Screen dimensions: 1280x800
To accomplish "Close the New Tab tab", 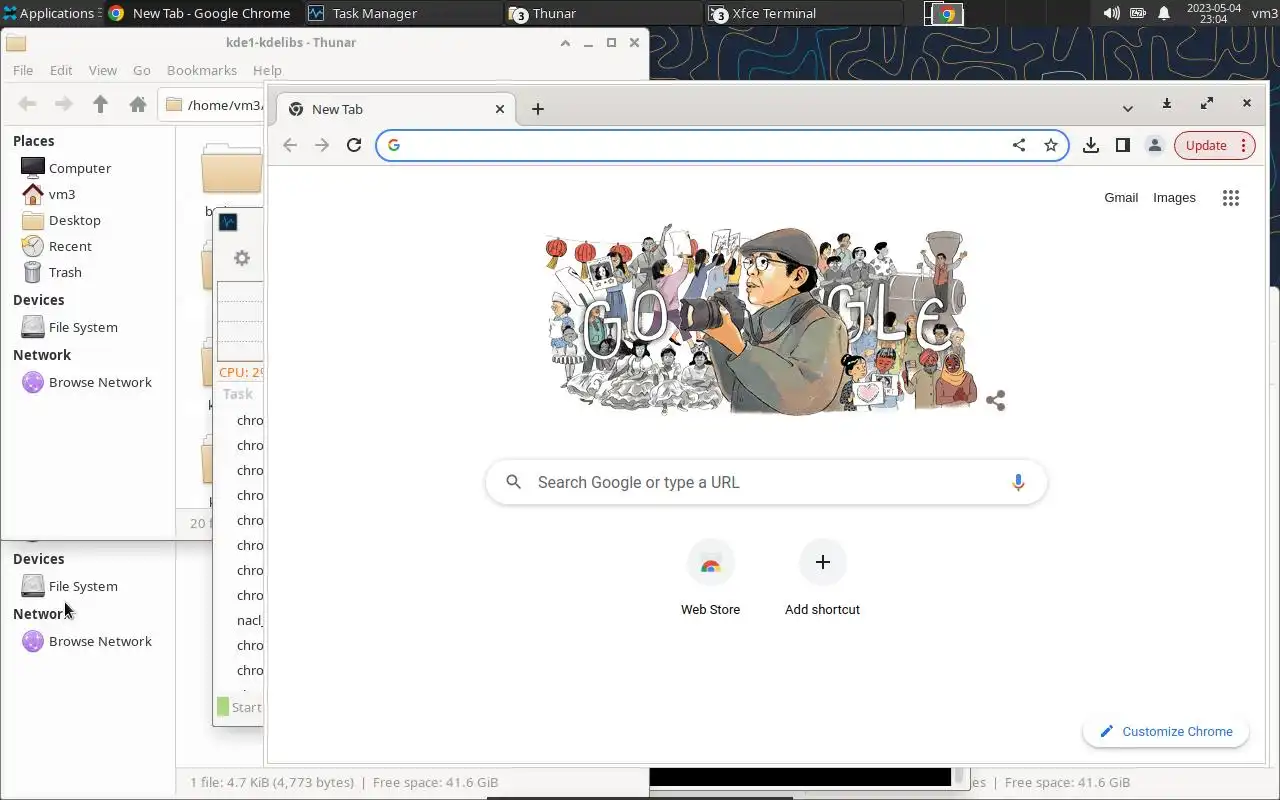I will point(500,109).
